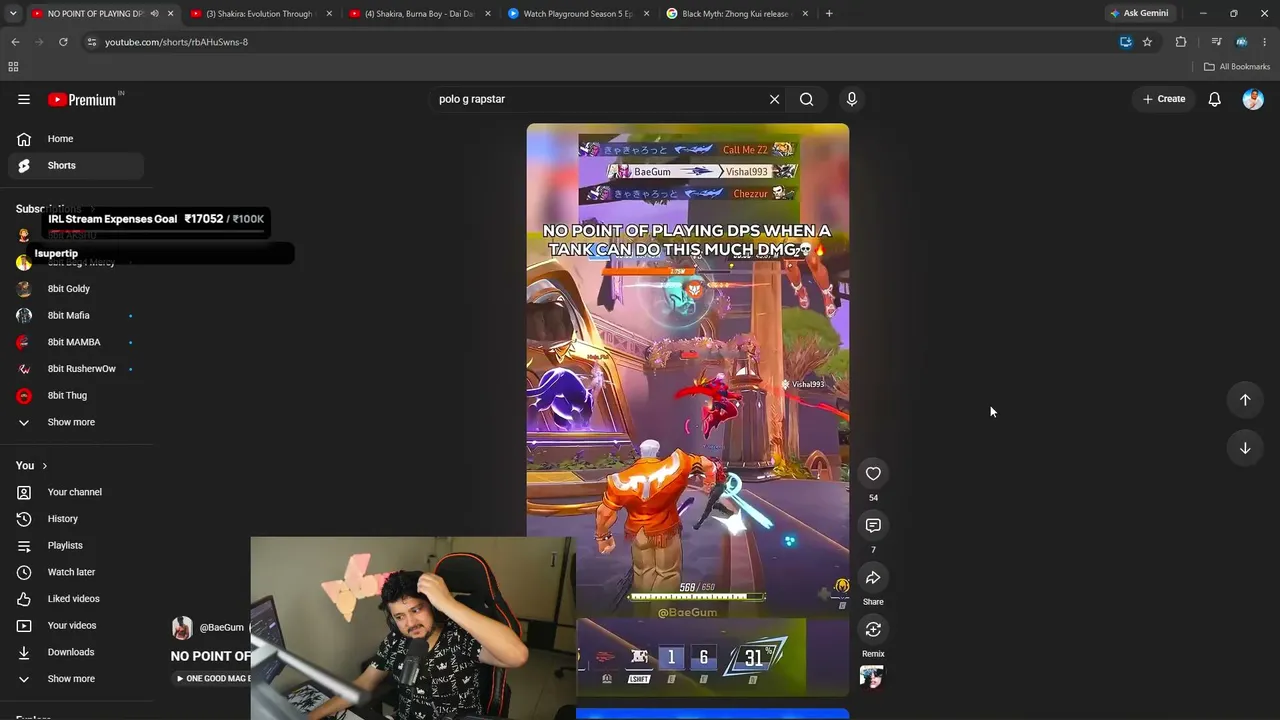
Task: Open the 8bit RusherwOw subscription
Action: (x=76, y=369)
